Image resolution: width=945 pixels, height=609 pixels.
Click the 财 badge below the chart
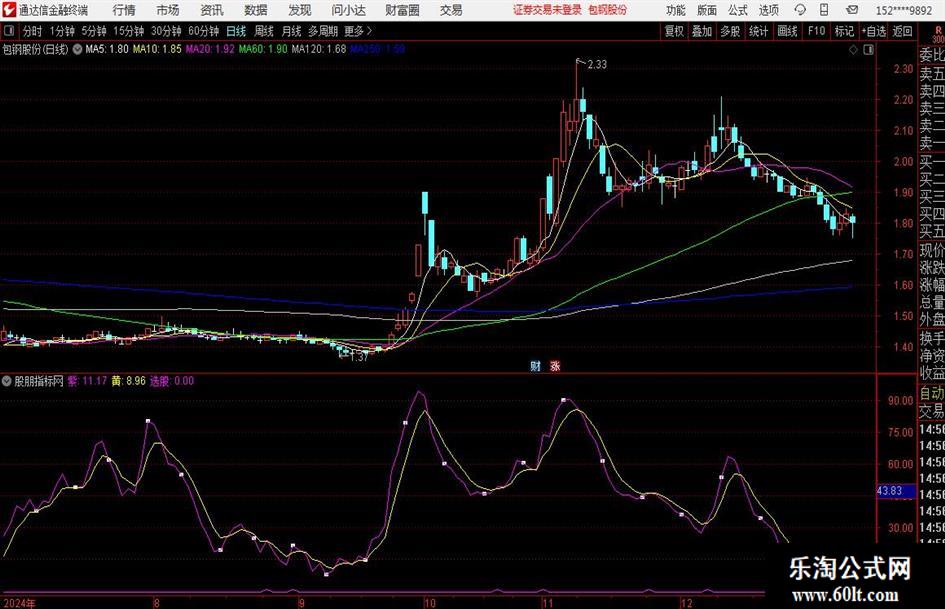pyautogui.click(x=535, y=365)
